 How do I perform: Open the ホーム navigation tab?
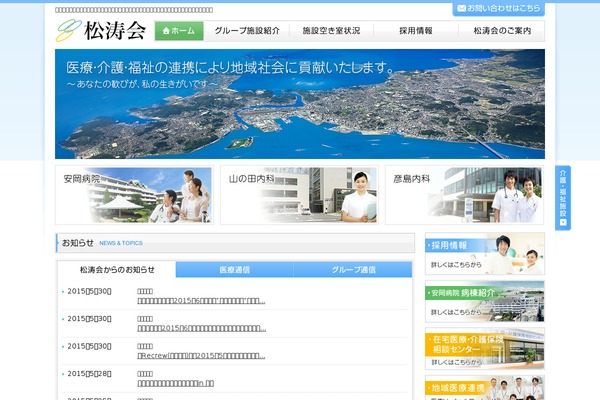[179, 31]
